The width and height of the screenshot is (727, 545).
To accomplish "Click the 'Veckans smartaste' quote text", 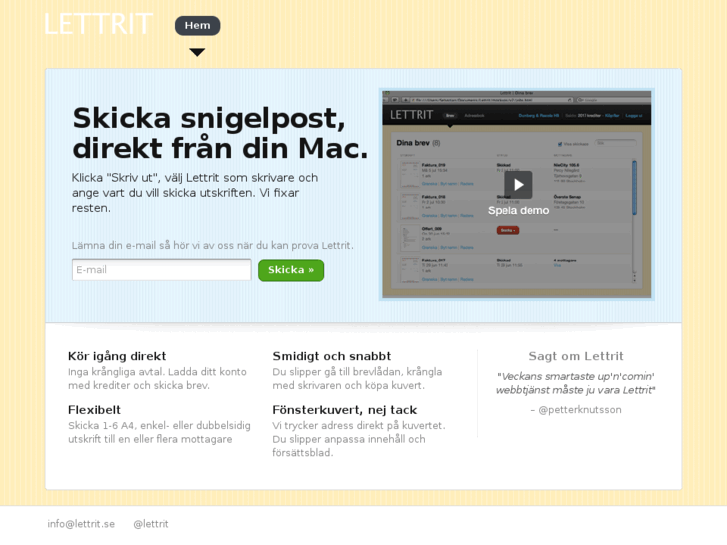I will point(575,383).
